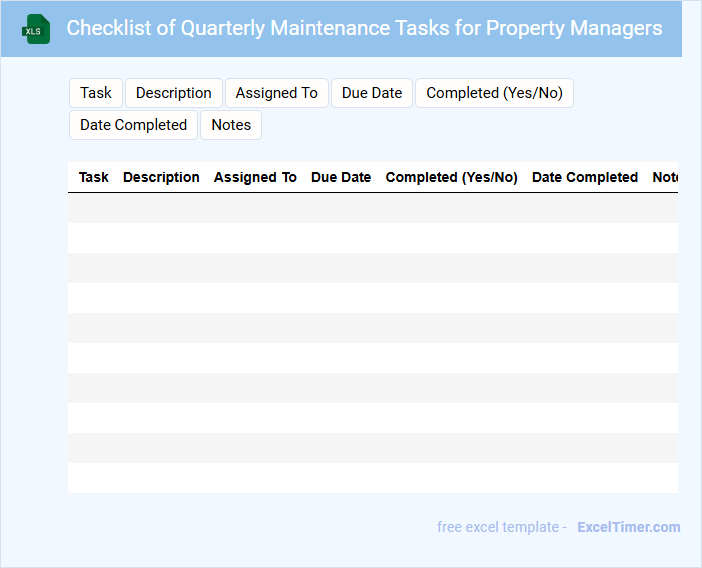Click the "free excel template" footer text
This screenshot has width=702, height=568.
[x=502, y=527]
